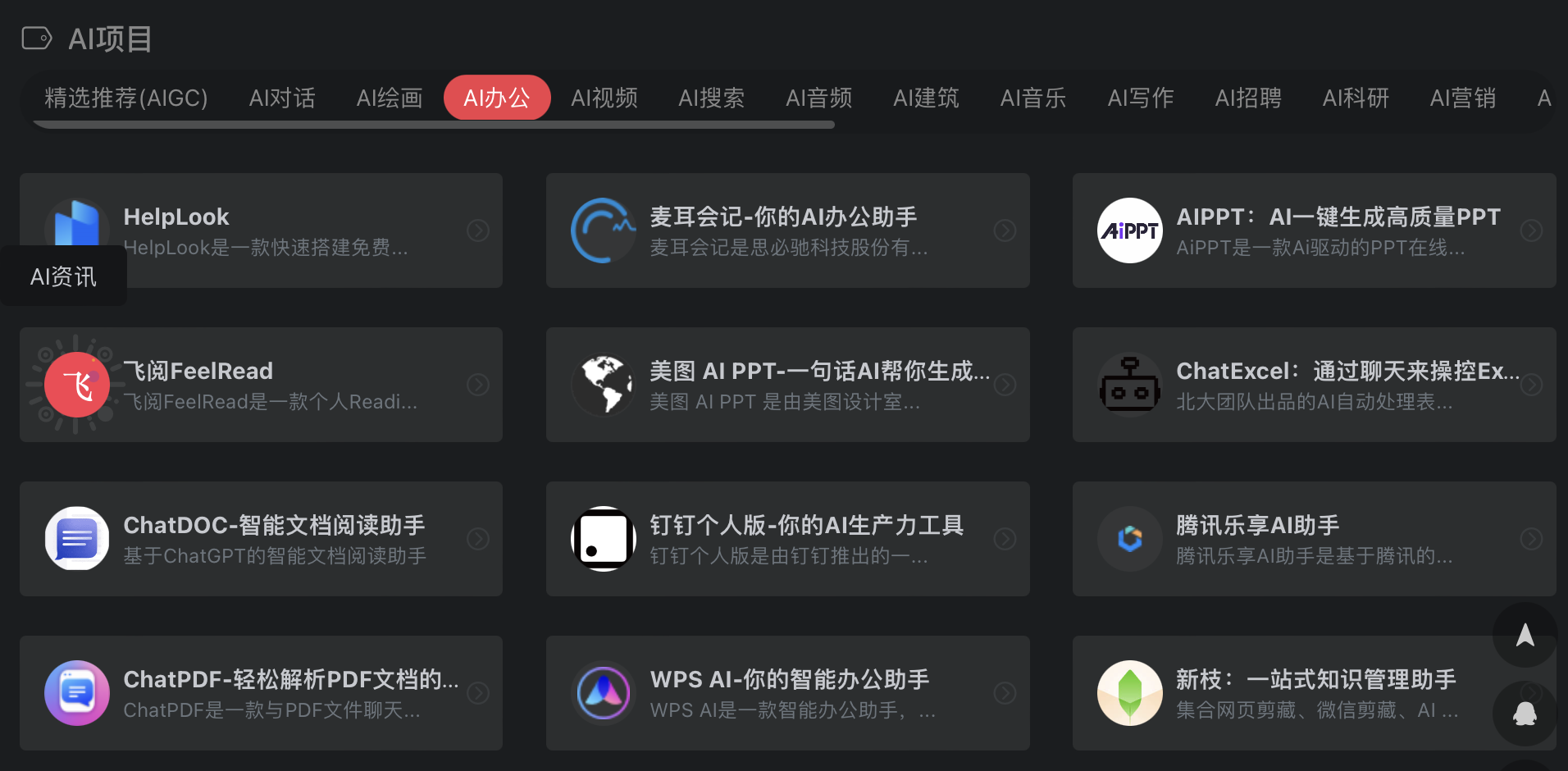Open the 飞阅FeelRead title link

tap(198, 371)
